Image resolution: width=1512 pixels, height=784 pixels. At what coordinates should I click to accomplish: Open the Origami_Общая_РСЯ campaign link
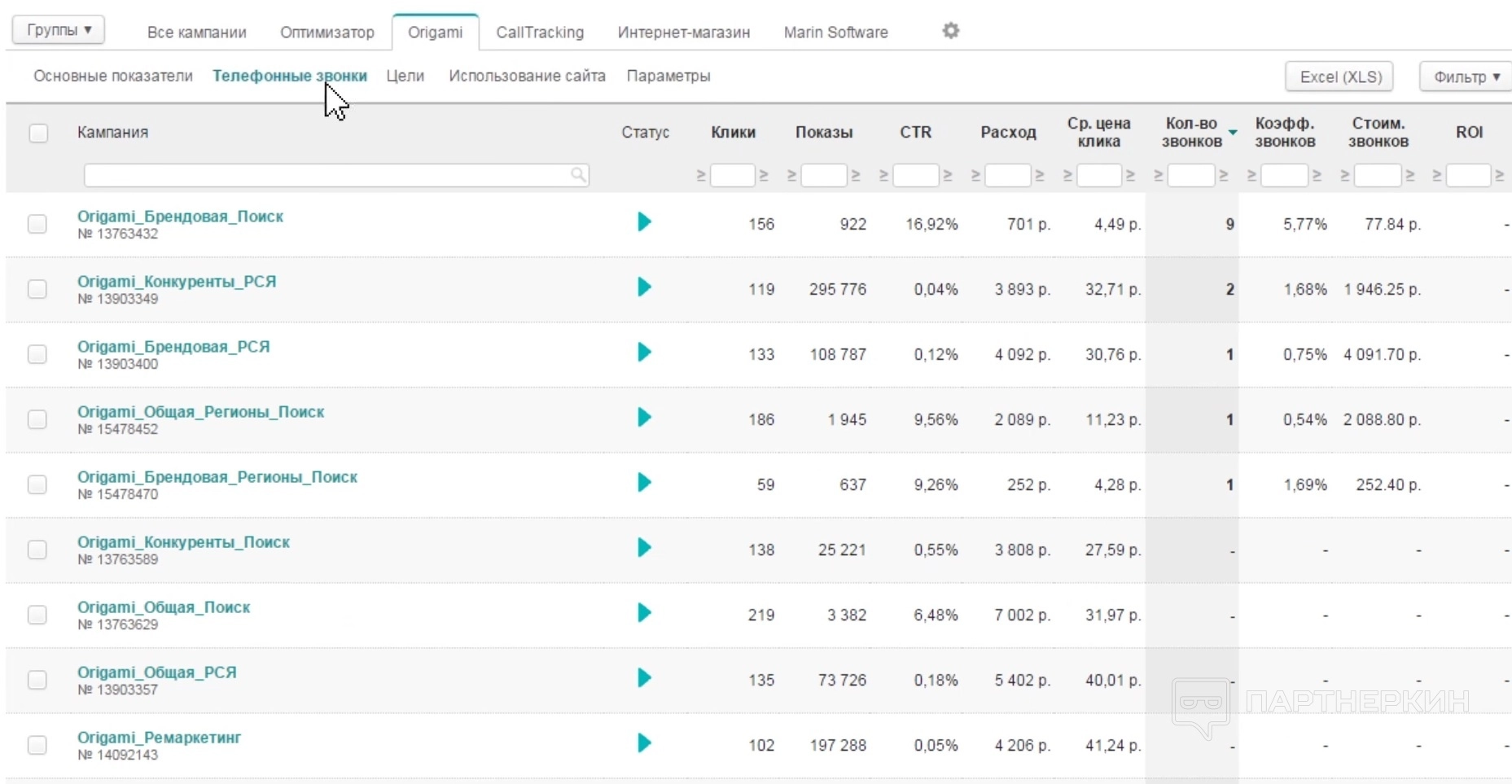point(156,672)
